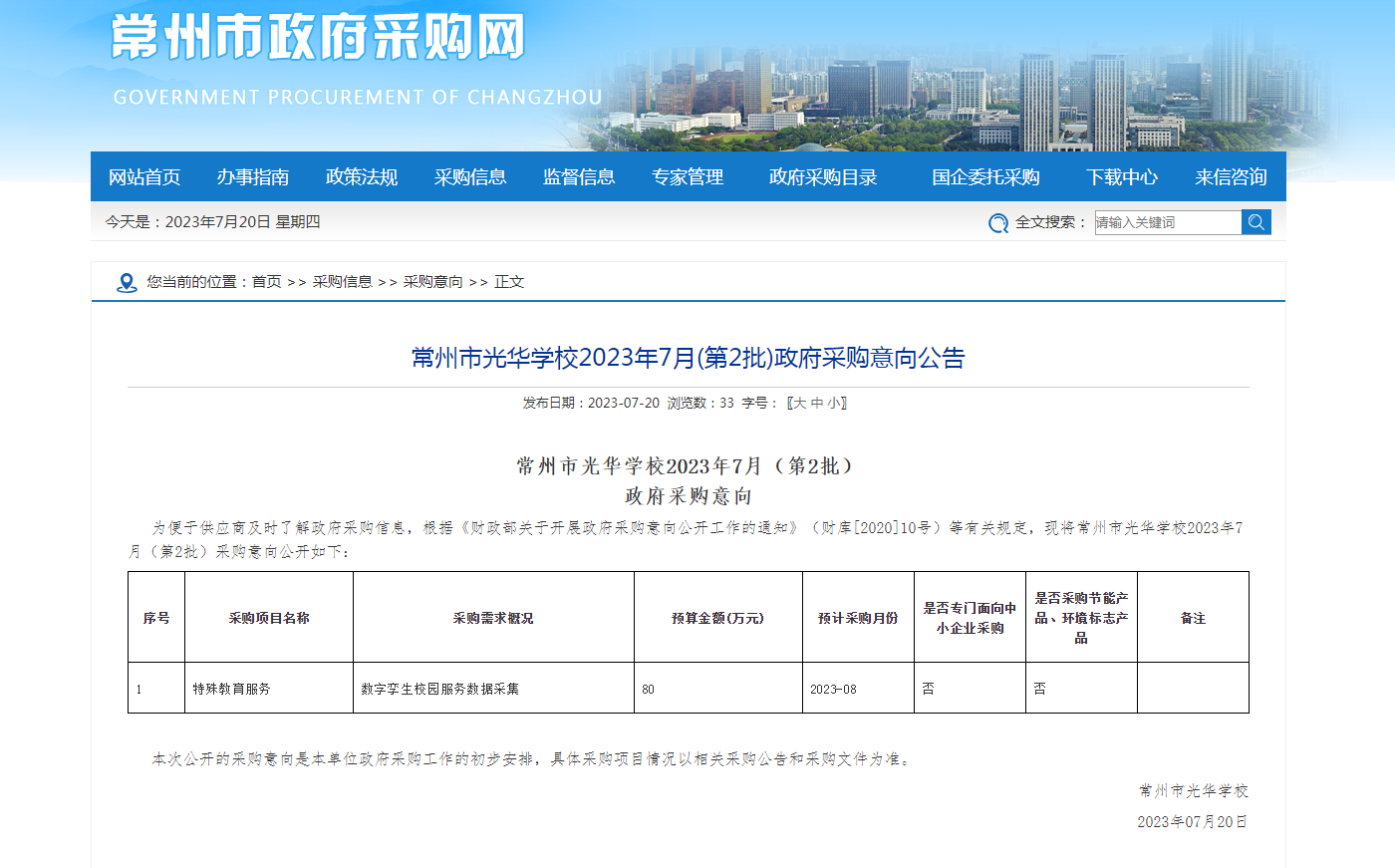Go to 政策法规 section
Screen dimensions: 1395x868
(362, 177)
